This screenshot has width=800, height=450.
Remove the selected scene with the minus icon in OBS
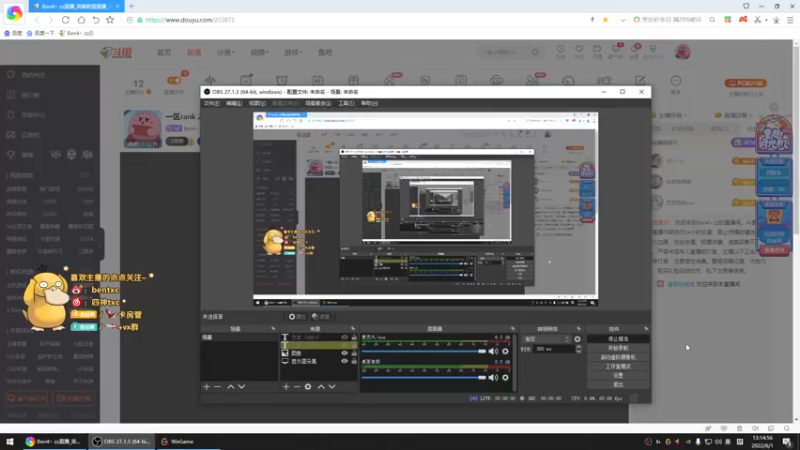click(218, 387)
